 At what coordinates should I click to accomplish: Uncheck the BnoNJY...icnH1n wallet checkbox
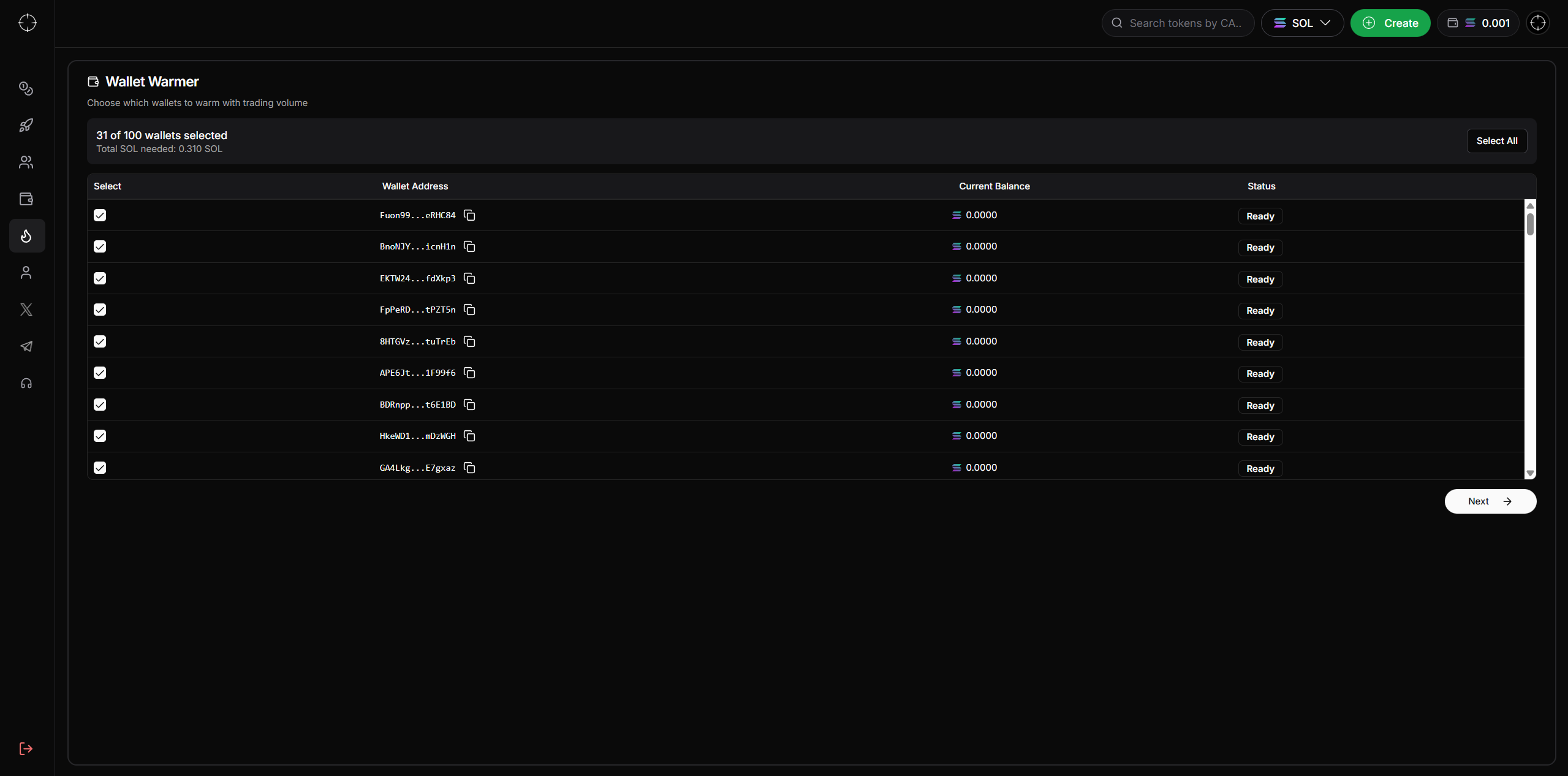click(100, 246)
